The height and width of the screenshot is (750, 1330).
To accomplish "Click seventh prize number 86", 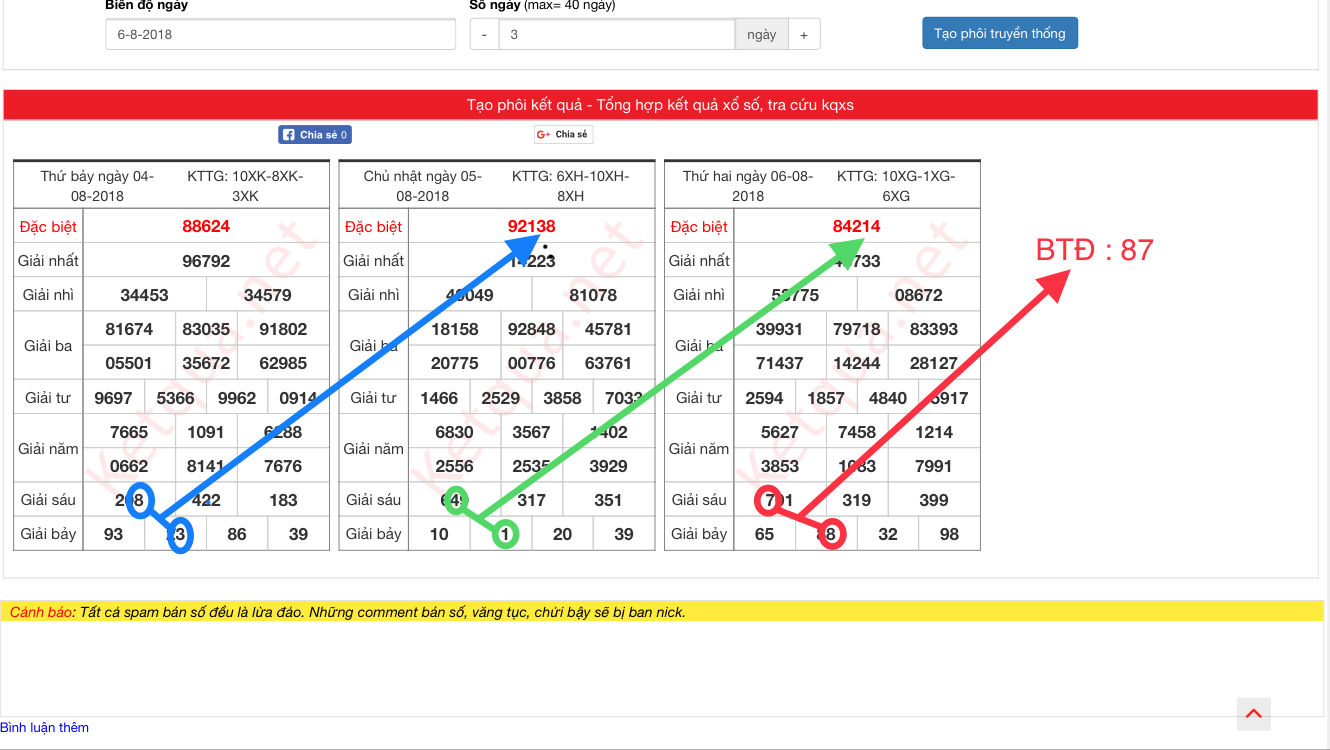I will click(237, 534).
